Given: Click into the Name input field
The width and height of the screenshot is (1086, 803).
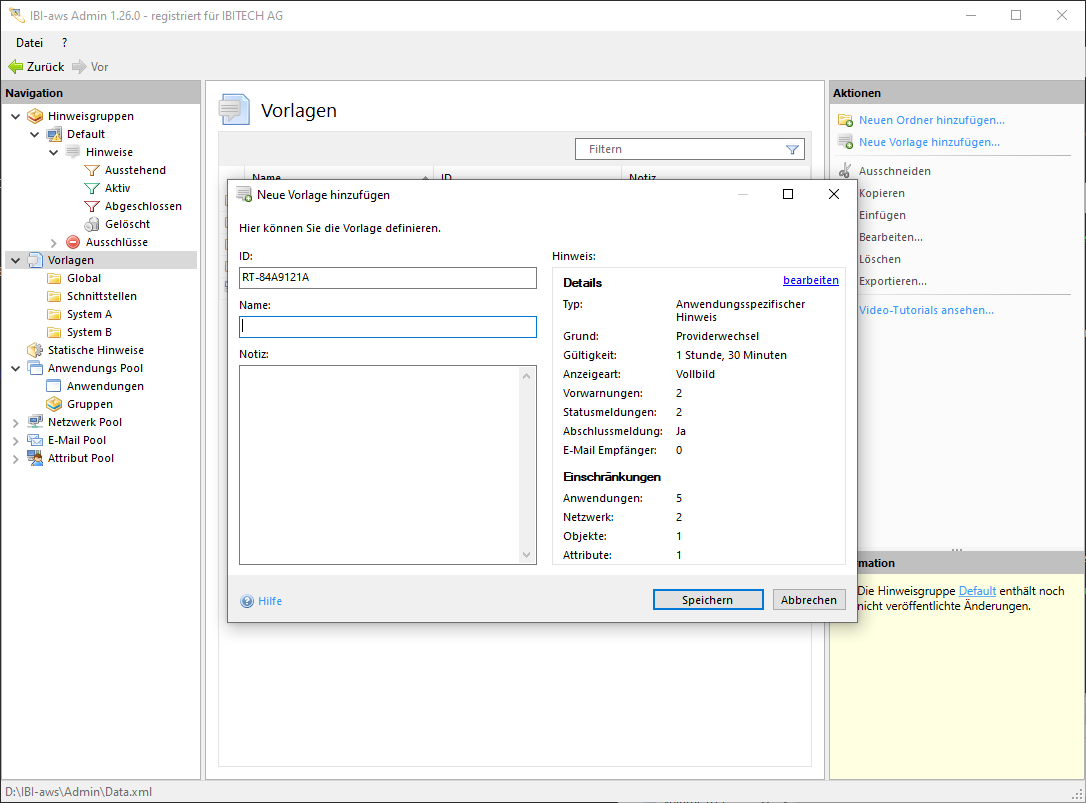Looking at the screenshot, I should (387, 327).
